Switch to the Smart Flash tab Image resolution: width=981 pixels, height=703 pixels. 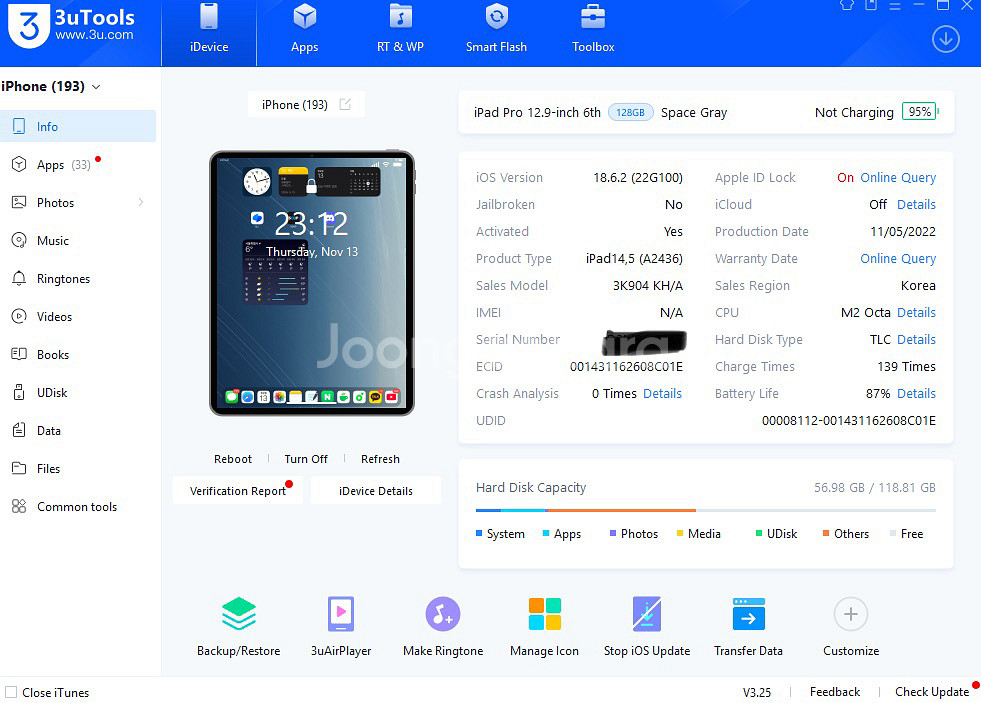coord(496,29)
